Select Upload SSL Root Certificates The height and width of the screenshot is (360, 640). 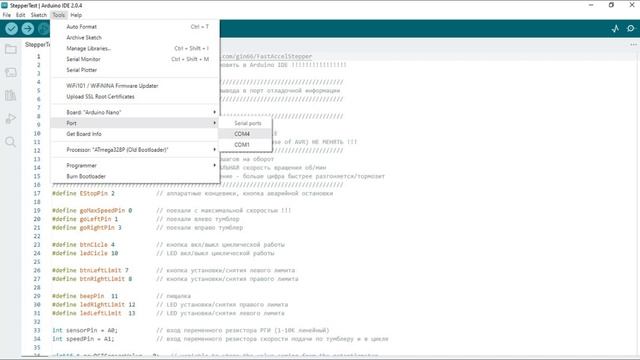click(135, 97)
